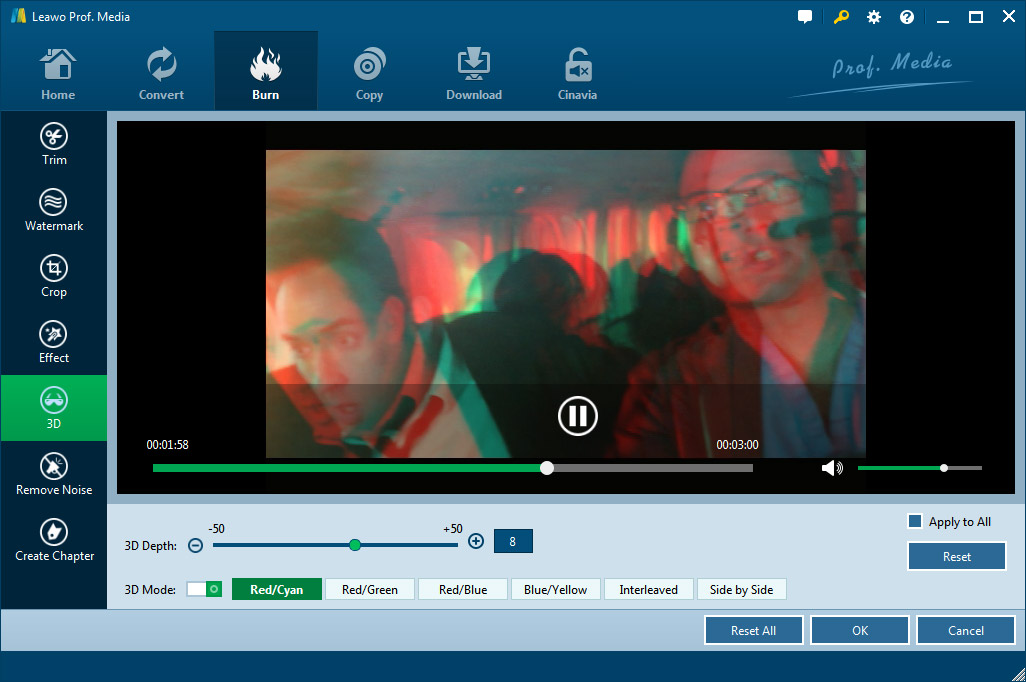Image resolution: width=1026 pixels, height=682 pixels.
Task: Open the Trim tool in sidebar
Action: click(54, 144)
